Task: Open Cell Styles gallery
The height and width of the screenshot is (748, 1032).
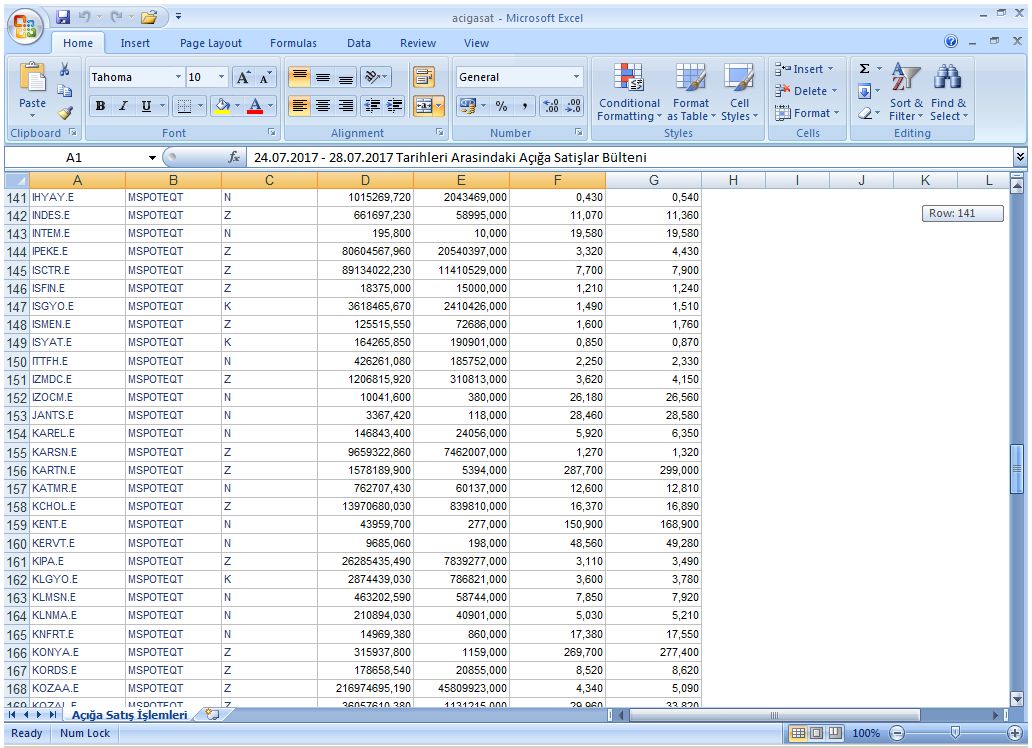Action: 739,92
